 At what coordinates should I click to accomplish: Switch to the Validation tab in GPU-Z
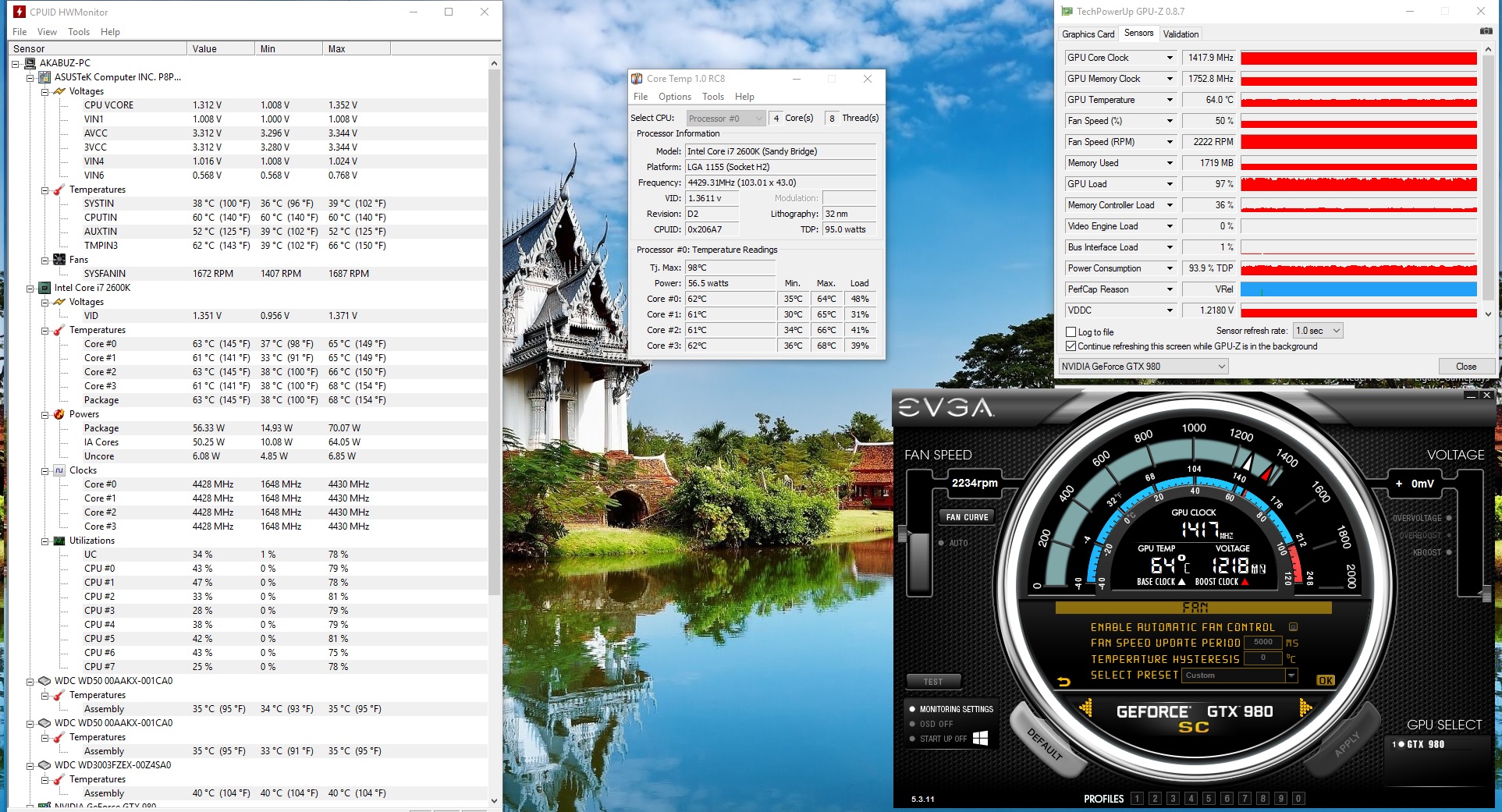1181,34
